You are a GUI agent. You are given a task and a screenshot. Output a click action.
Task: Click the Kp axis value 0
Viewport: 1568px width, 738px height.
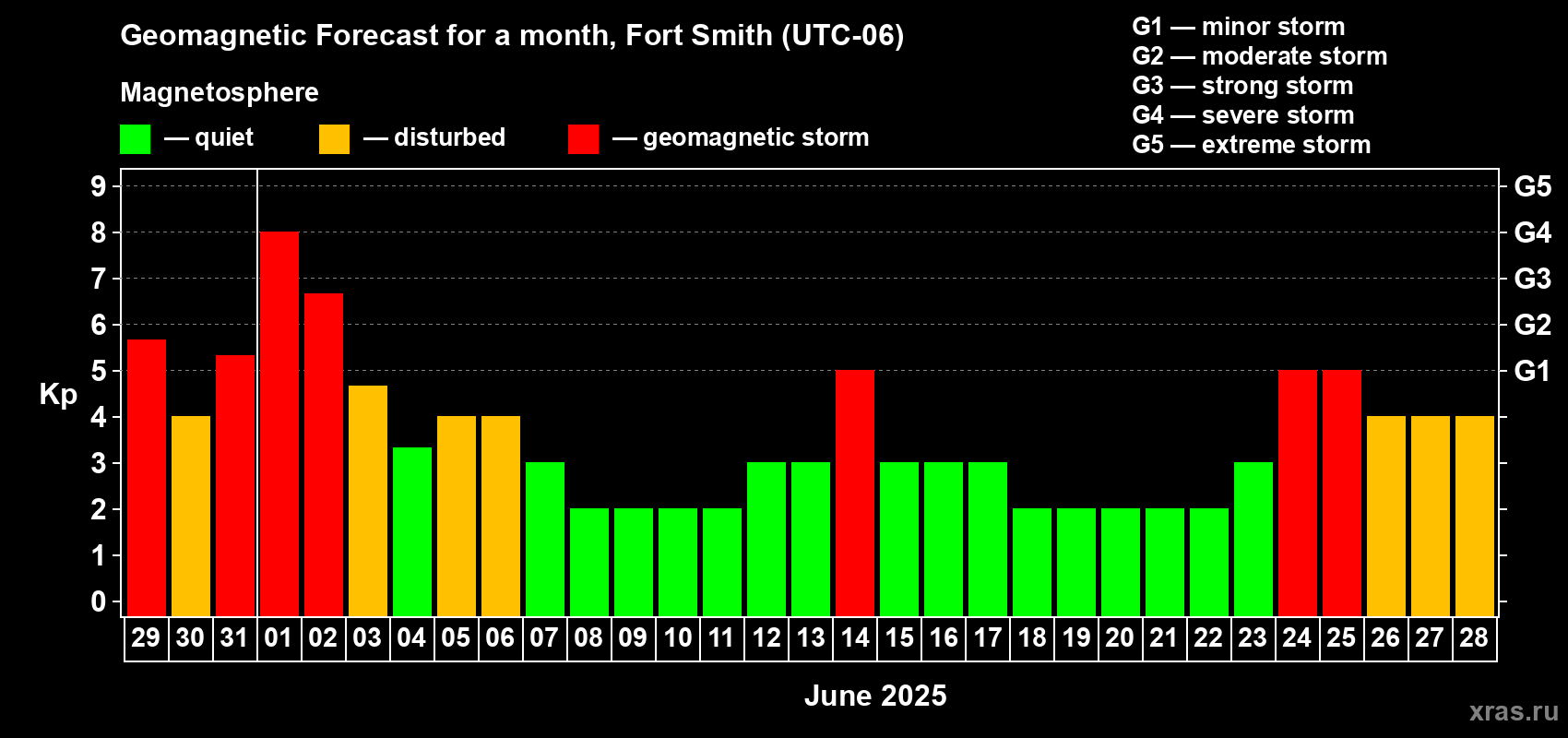click(99, 601)
